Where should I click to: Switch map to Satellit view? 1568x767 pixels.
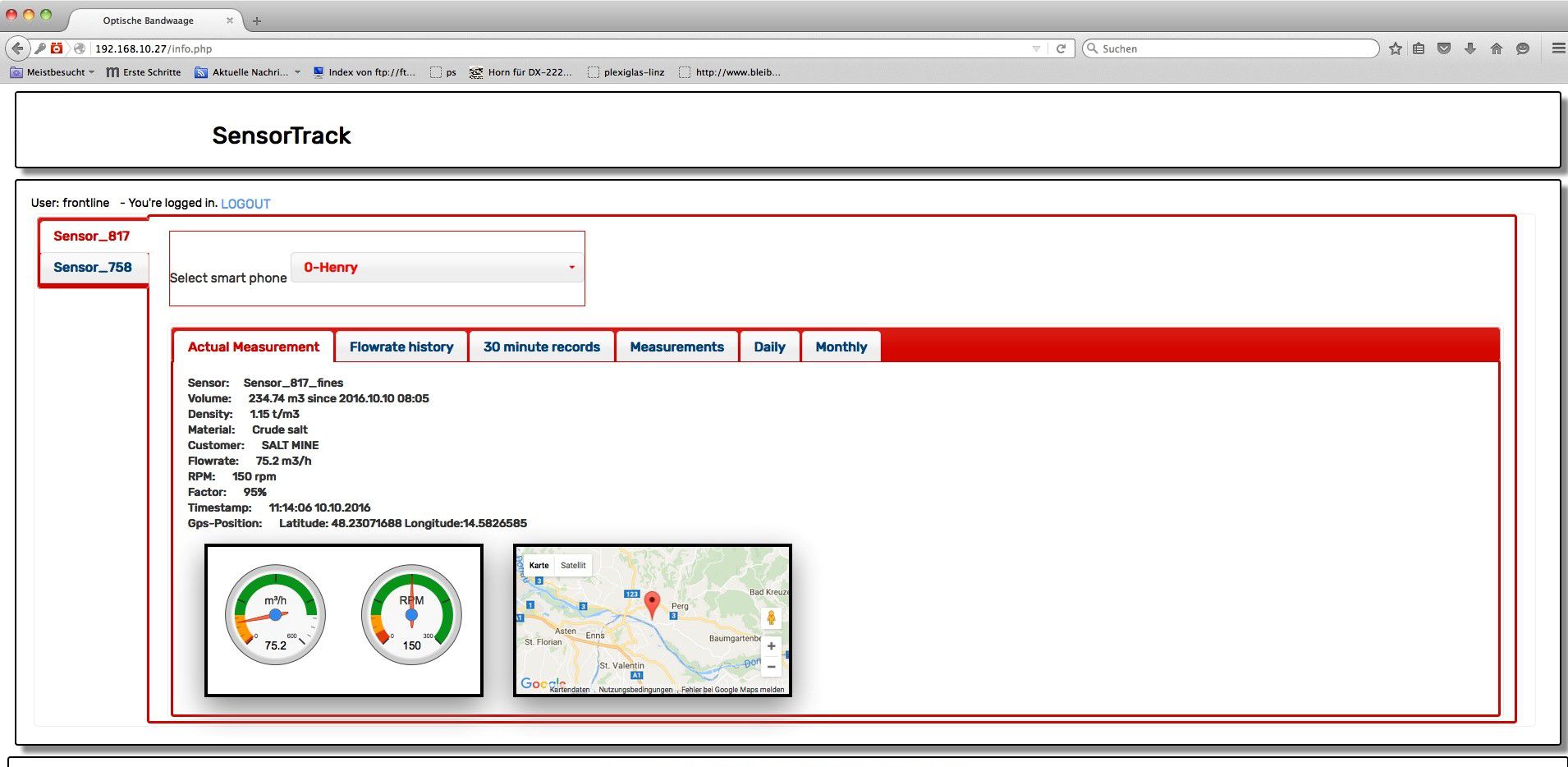(x=573, y=565)
